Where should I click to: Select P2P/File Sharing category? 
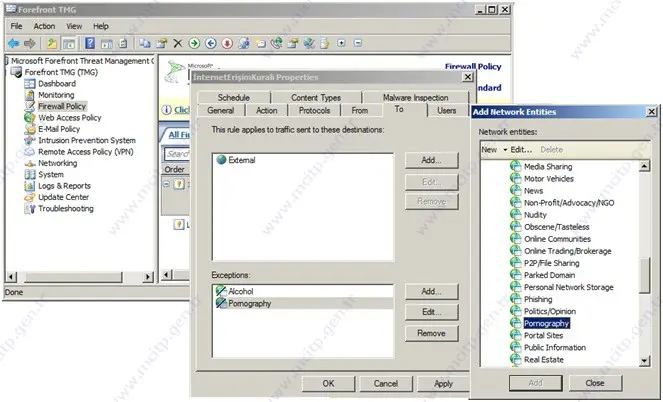click(551, 263)
